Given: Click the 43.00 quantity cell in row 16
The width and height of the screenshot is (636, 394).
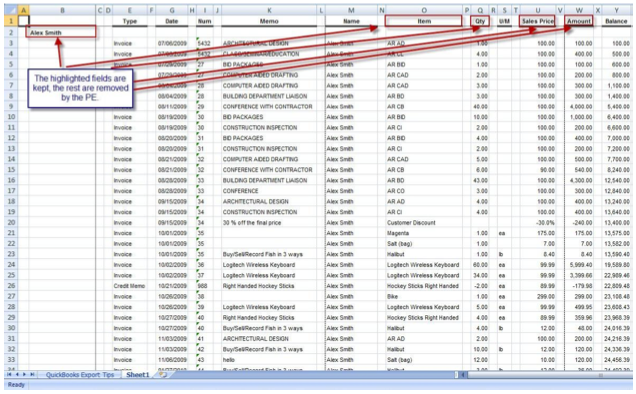Looking at the screenshot, I should (480, 180).
